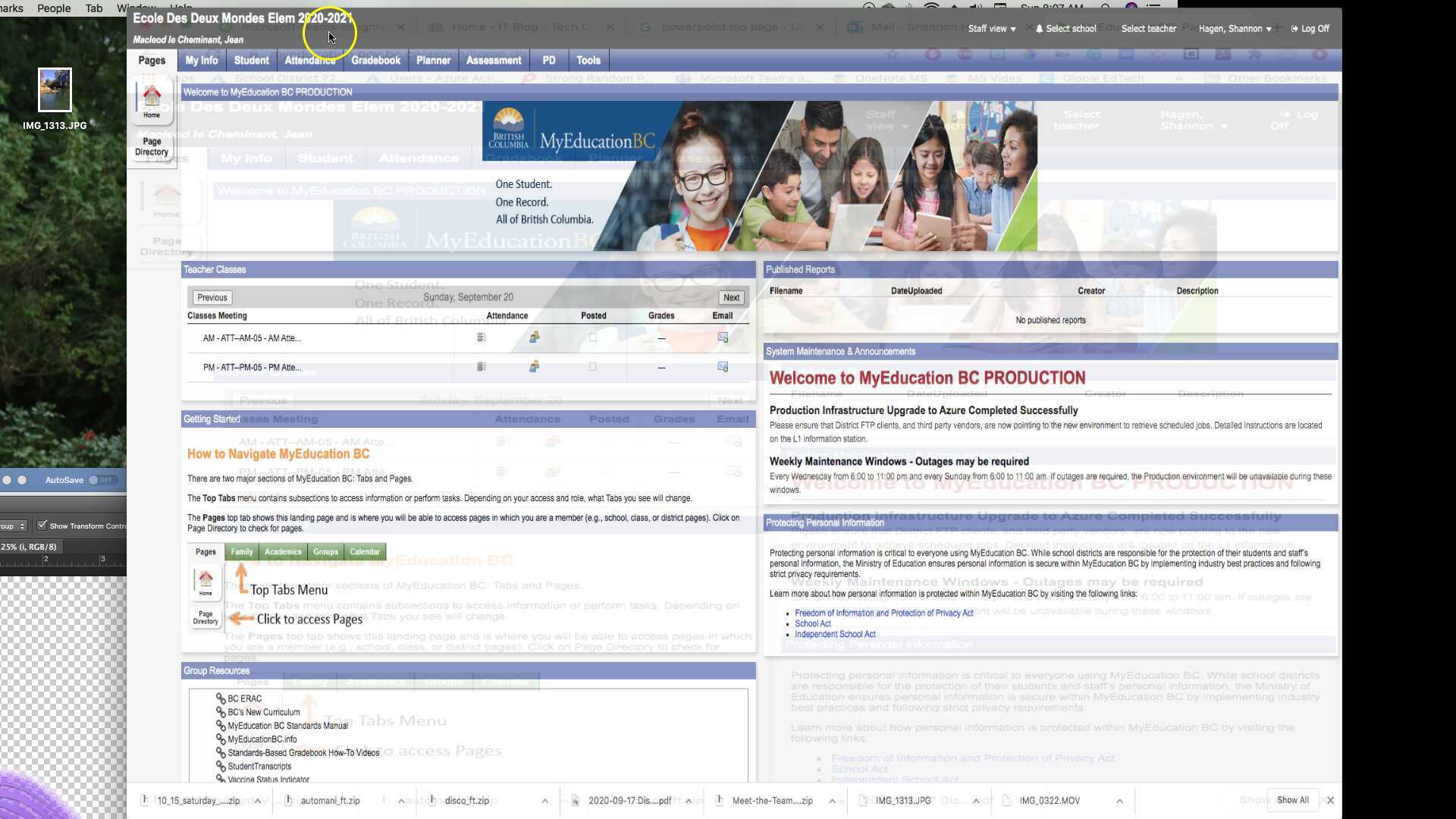This screenshot has width=1456, height=819.
Task: Click the Log Off icon in the header
Action: (1294, 29)
